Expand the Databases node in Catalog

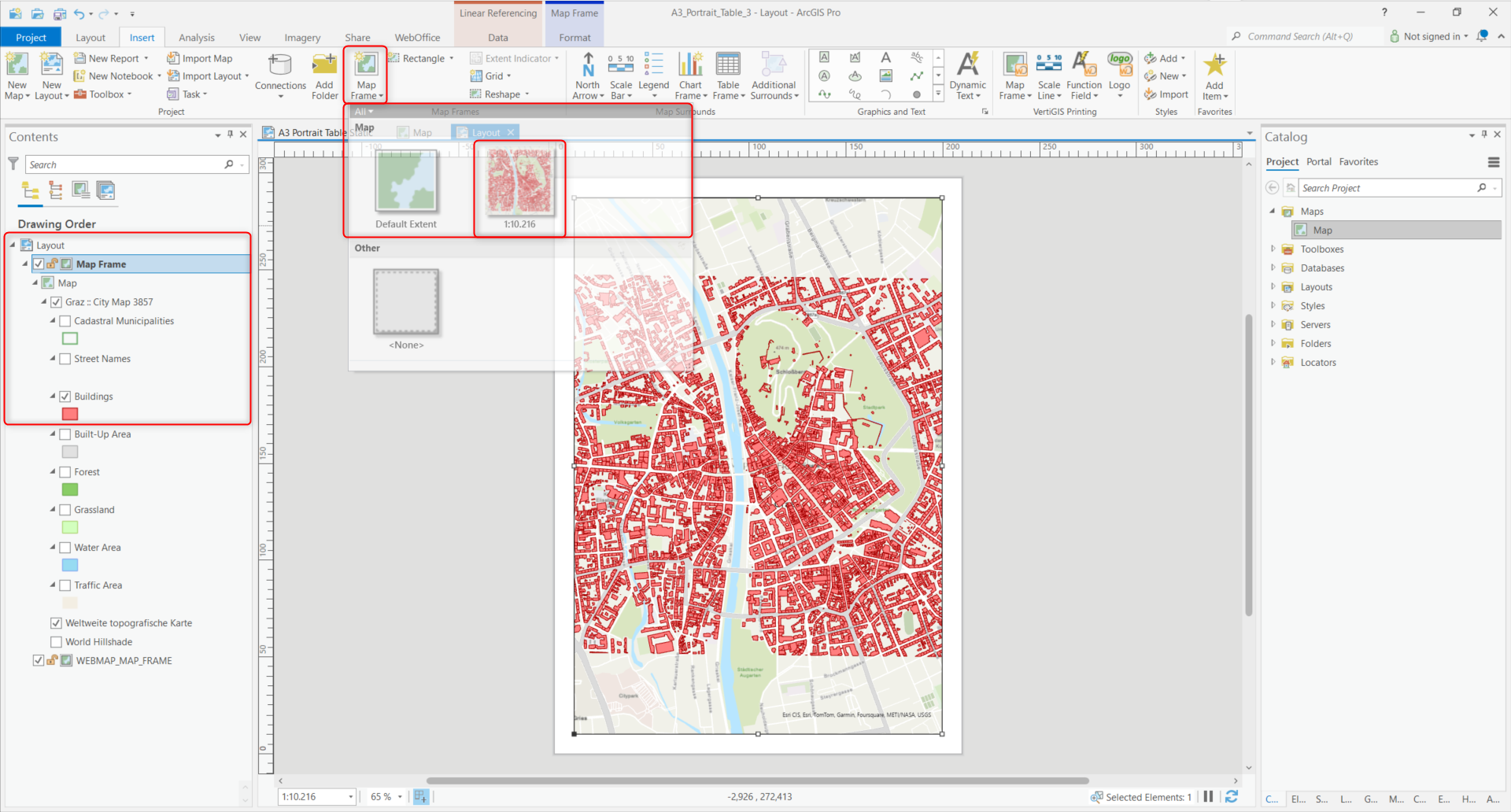pyautogui.click(x=1273, y=268)
